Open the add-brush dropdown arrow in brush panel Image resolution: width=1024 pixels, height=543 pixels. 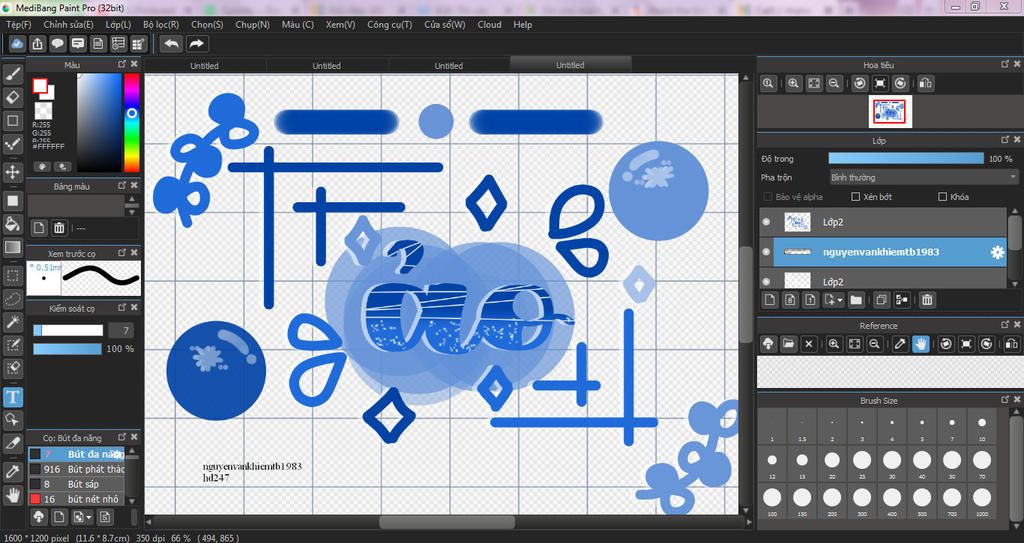89,517
